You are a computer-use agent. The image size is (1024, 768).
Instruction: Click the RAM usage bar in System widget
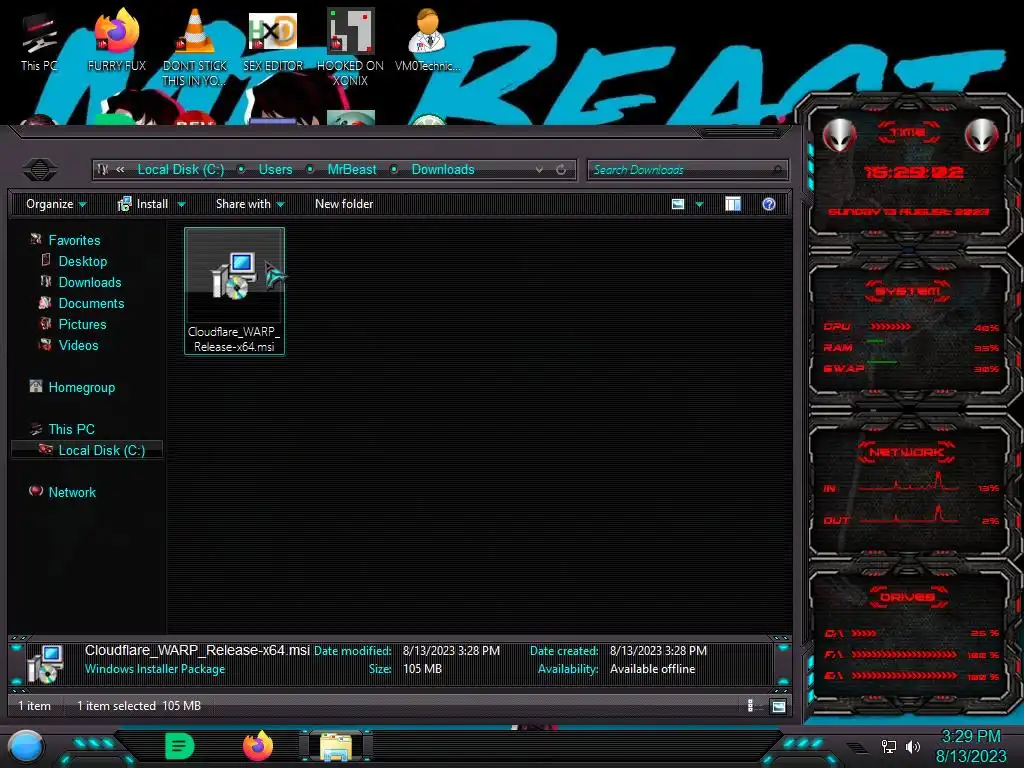click(x=875, y=341)
